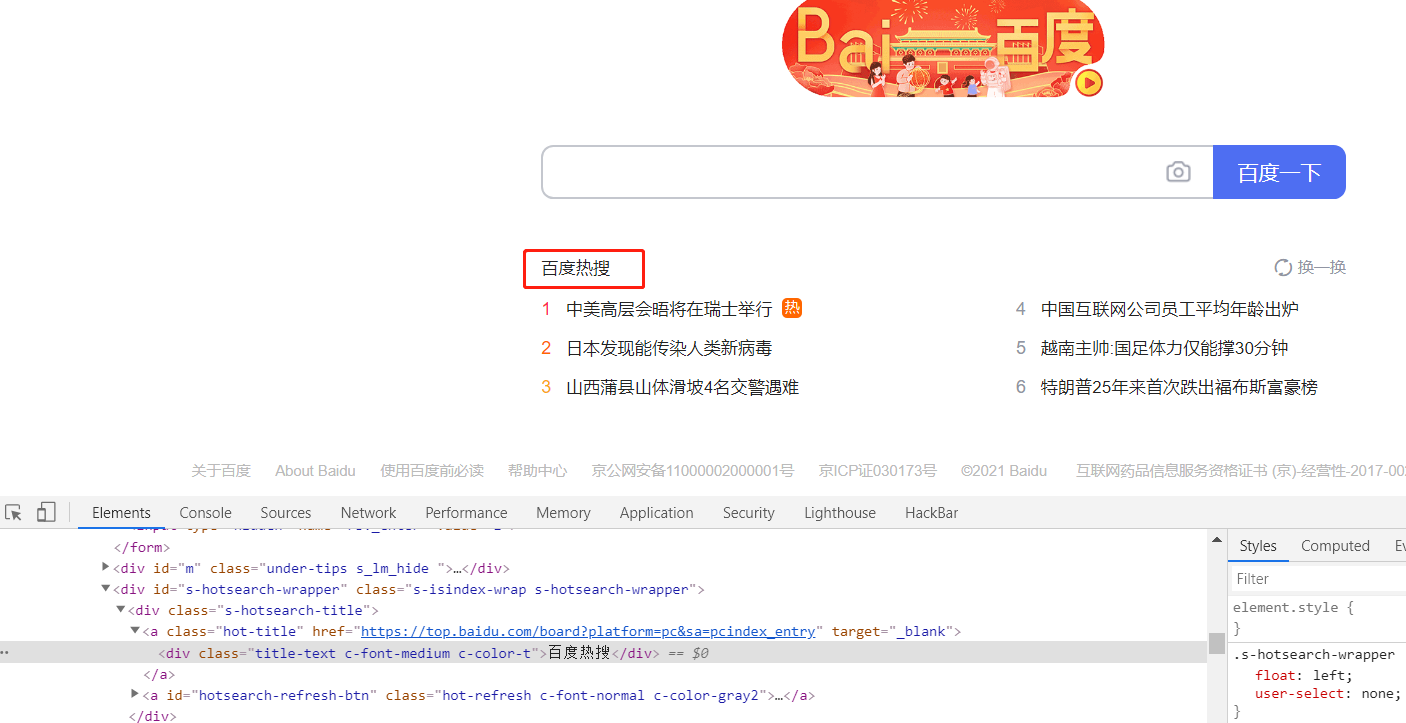Click the Elements panel vertical scrollbar thumb
The width and height of the screenshot is (1406, 723).
coord(1216,643)
